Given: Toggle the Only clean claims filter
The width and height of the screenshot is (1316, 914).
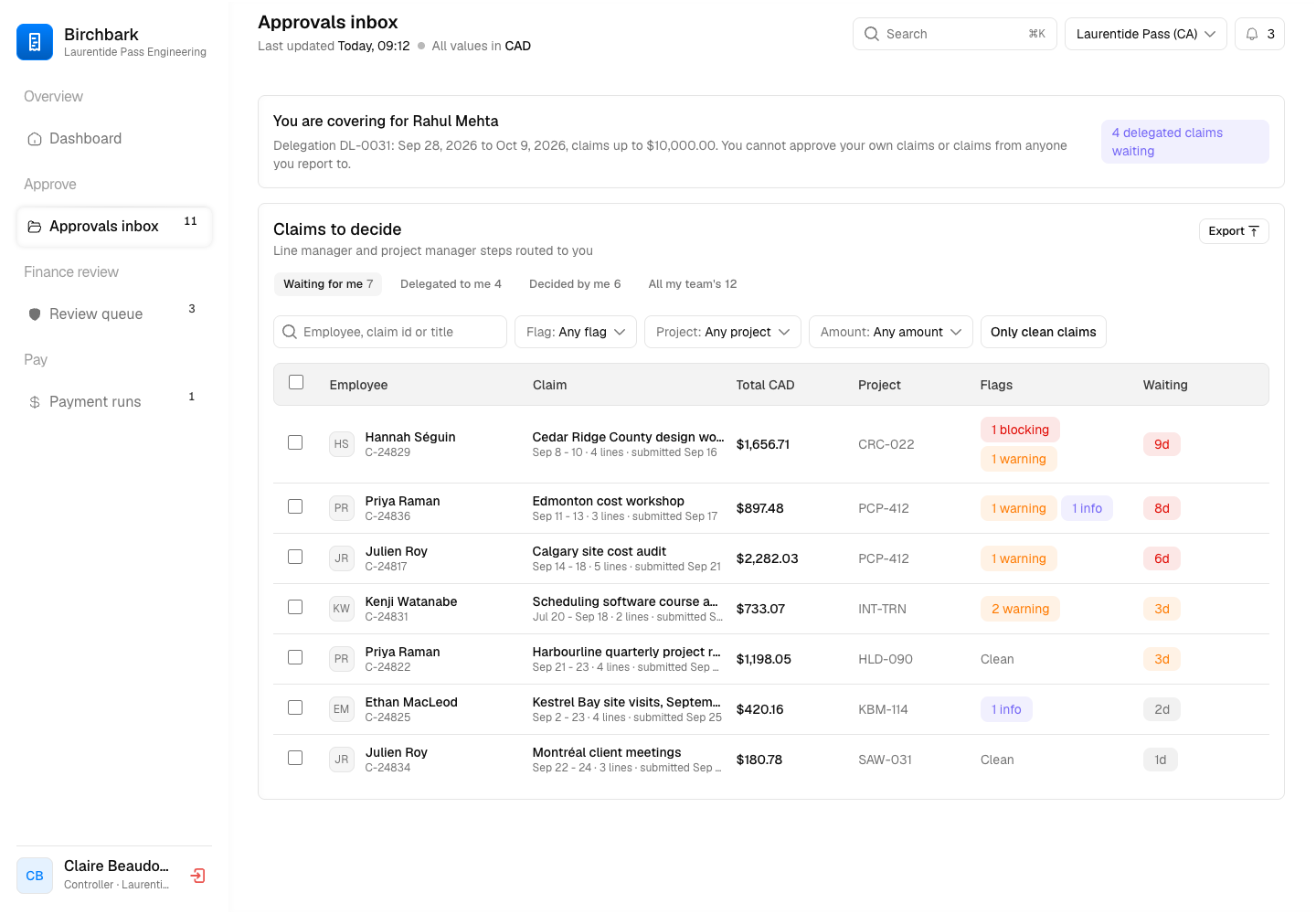Looking at the screenshot, I should click(x=1043, y=332).
